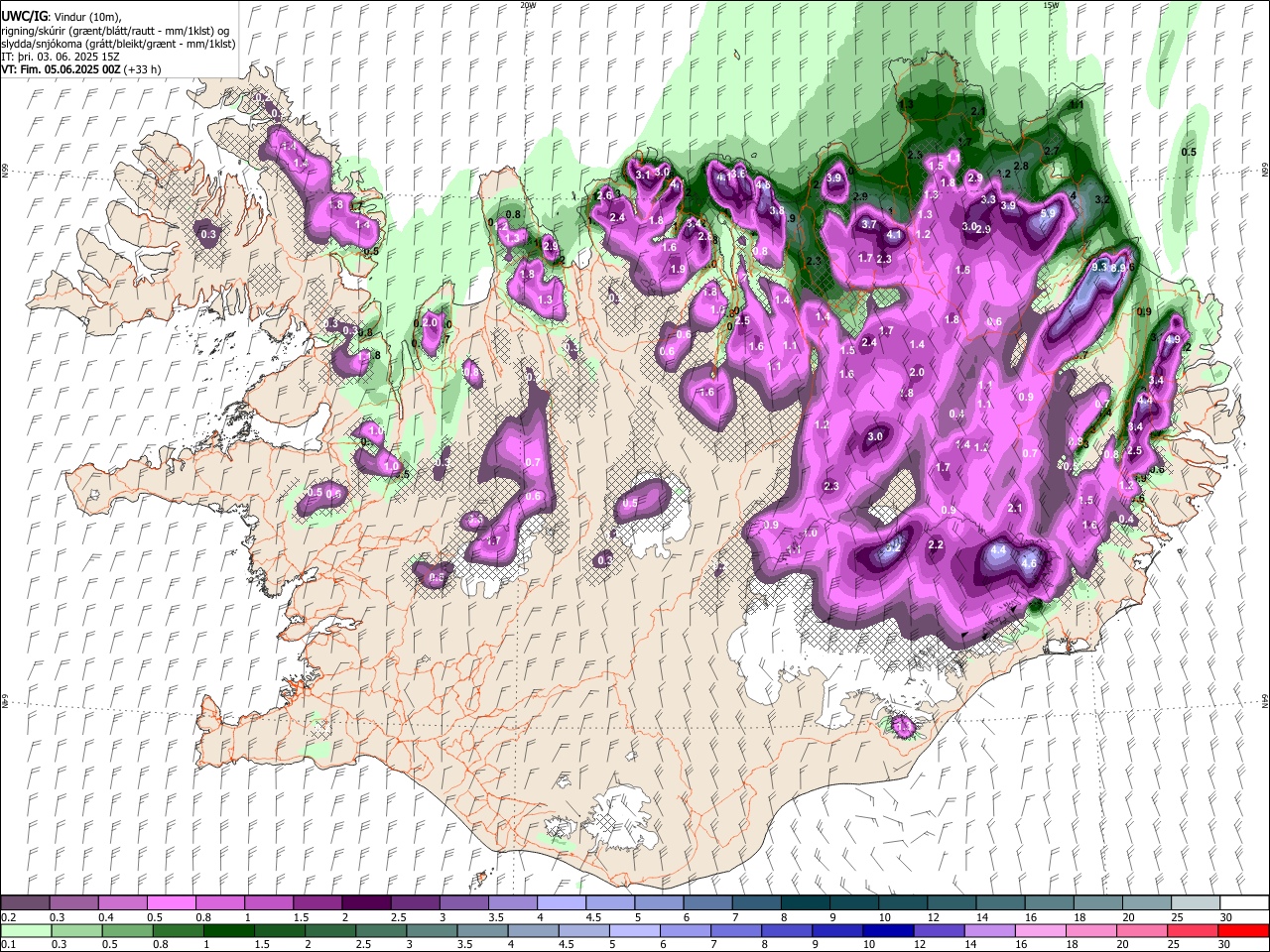
Task: Select the palest green rain swatch for 0.1–0.3 mm
Action: [x=26, y=930]
